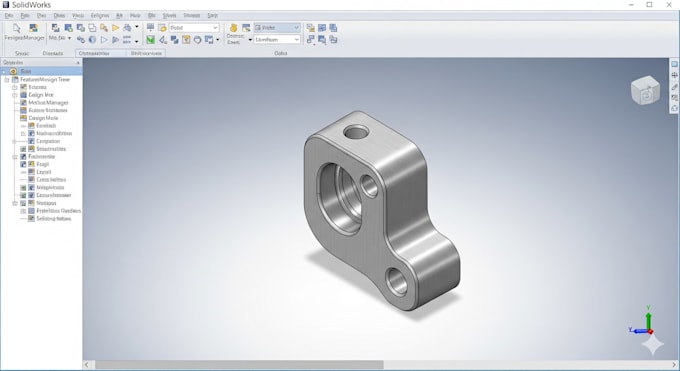Click the small top hole on the 3D part
The image size is (680, 371).
(356, 132)
